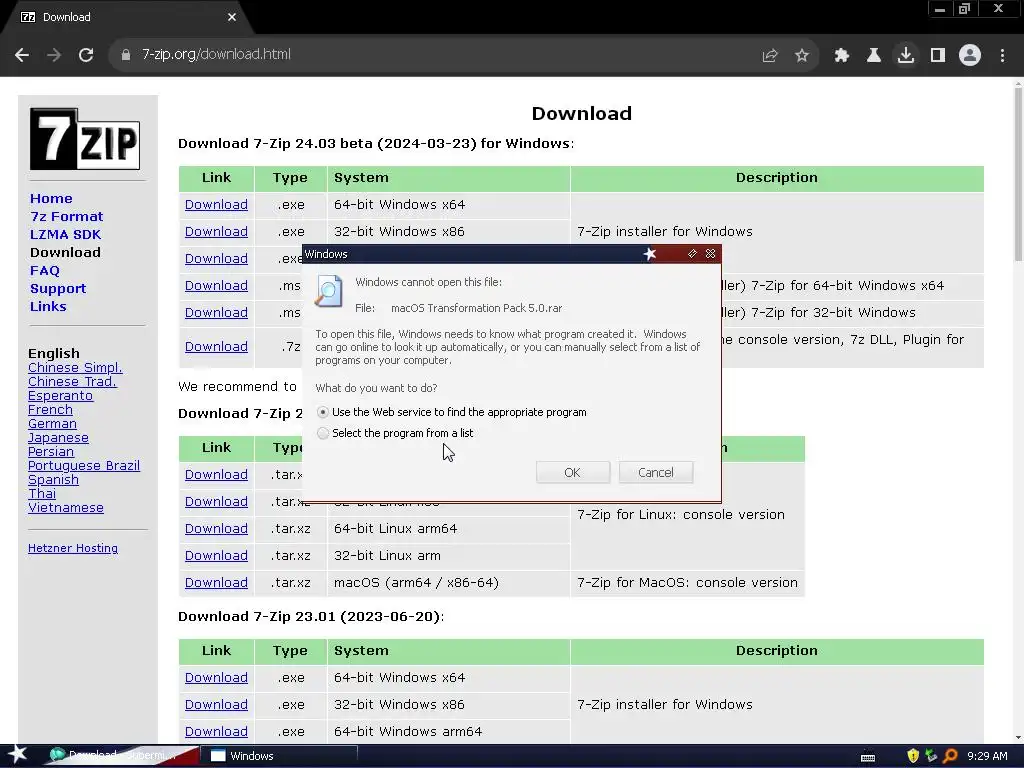Open the Links sidebar entry
The image size is (1024, 768).
point(48,306)
